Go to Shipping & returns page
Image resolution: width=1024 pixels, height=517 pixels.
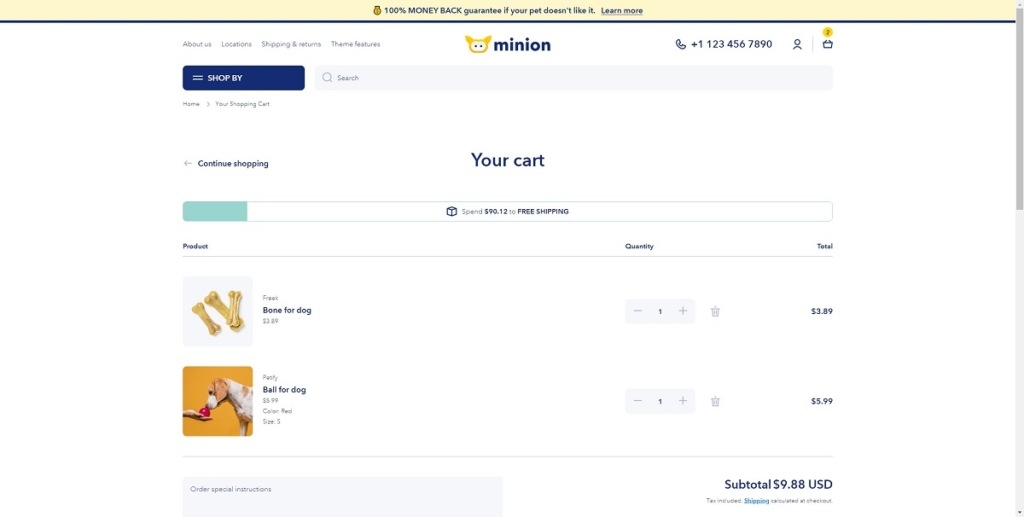(x=291, y=44)
